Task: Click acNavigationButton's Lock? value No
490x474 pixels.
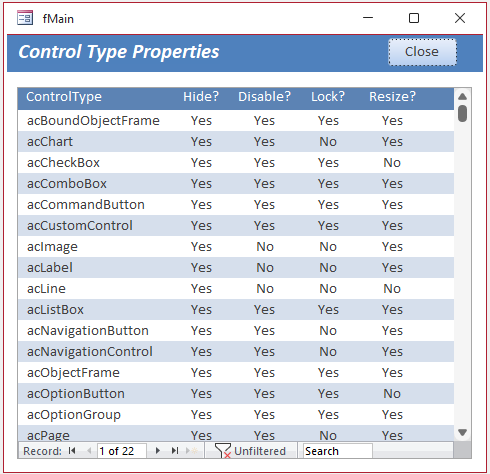Action: point(328,331)
